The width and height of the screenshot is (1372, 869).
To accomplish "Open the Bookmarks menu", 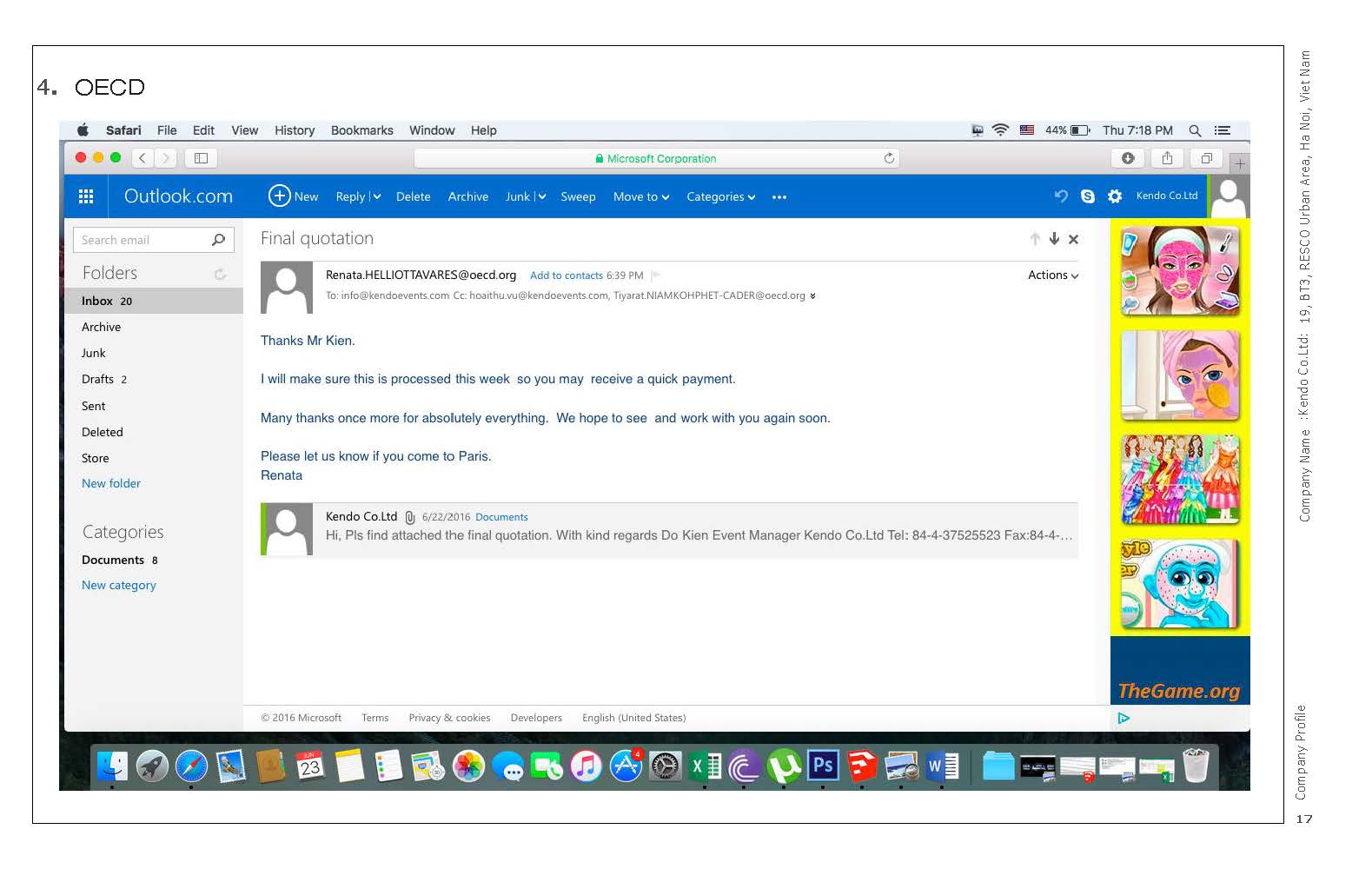I will (x=362, y=130).
